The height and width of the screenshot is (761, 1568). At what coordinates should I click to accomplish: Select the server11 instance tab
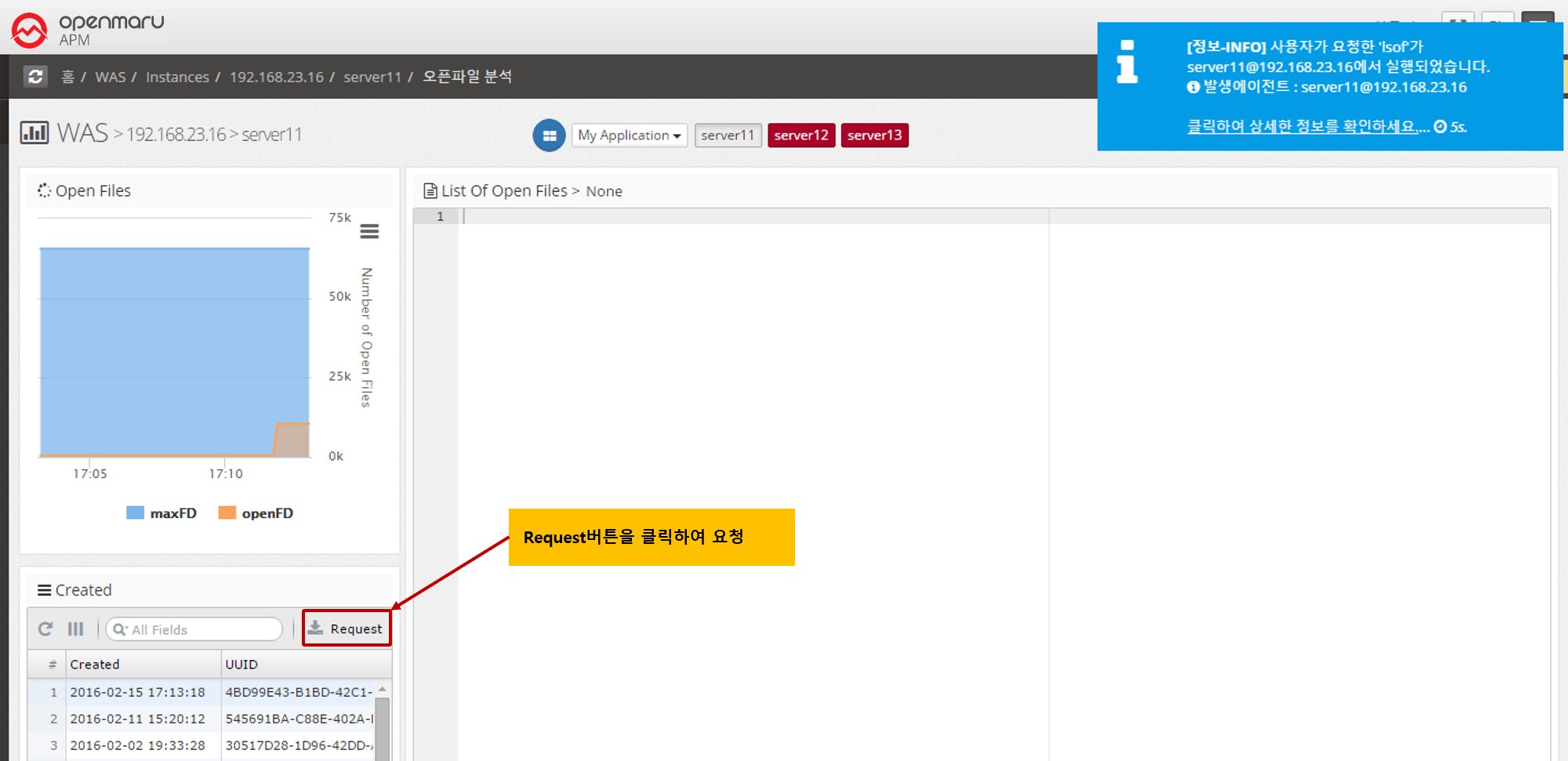tap(728, 136)
